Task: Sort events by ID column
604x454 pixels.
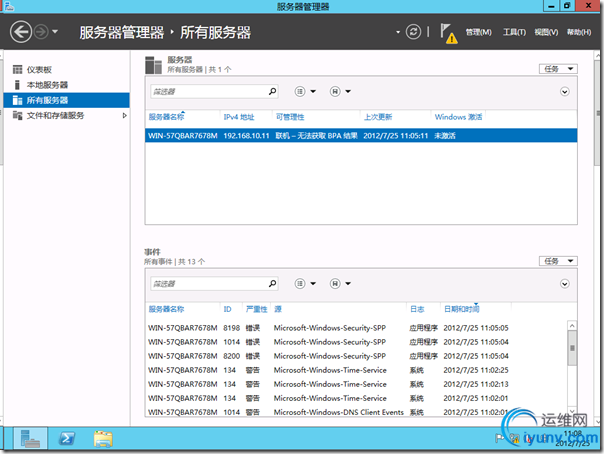Action: 227,309
